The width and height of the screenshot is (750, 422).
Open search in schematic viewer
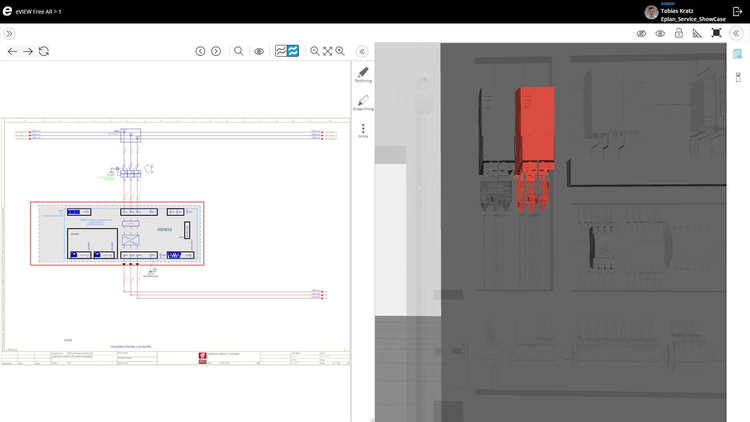pos(238,51)
